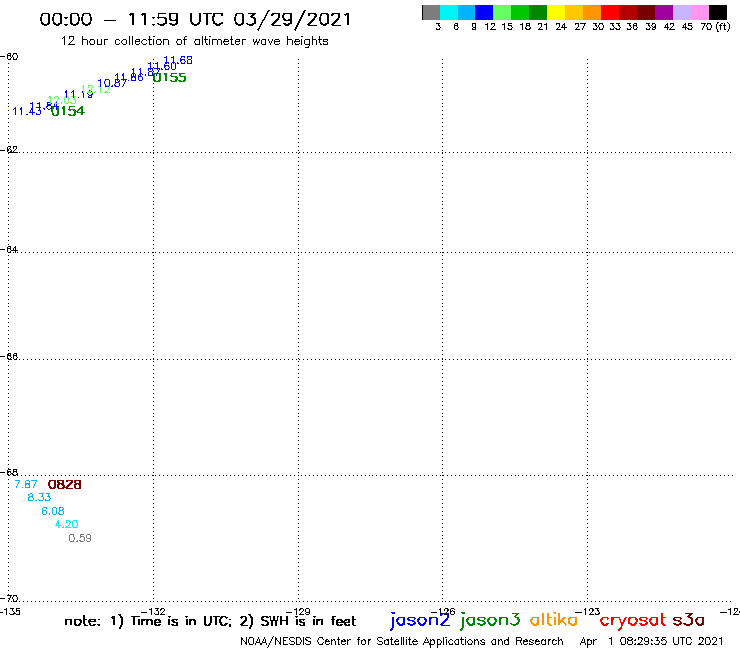Click the black swatch ending the scale
The image size is (740, 650).
[x=718, y=13]
